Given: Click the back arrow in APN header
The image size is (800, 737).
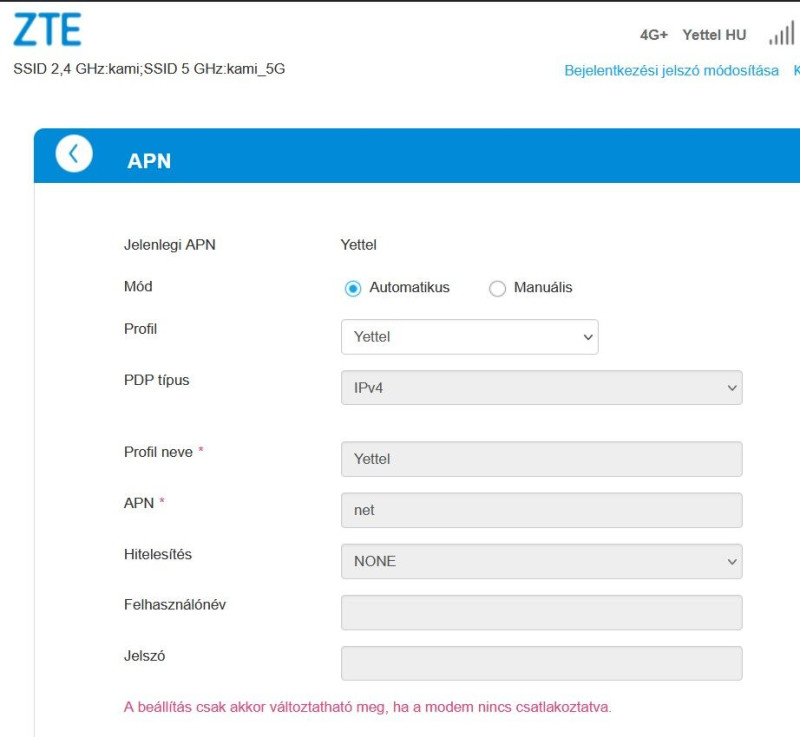Looking at the screenshot, I should [74, 154].
